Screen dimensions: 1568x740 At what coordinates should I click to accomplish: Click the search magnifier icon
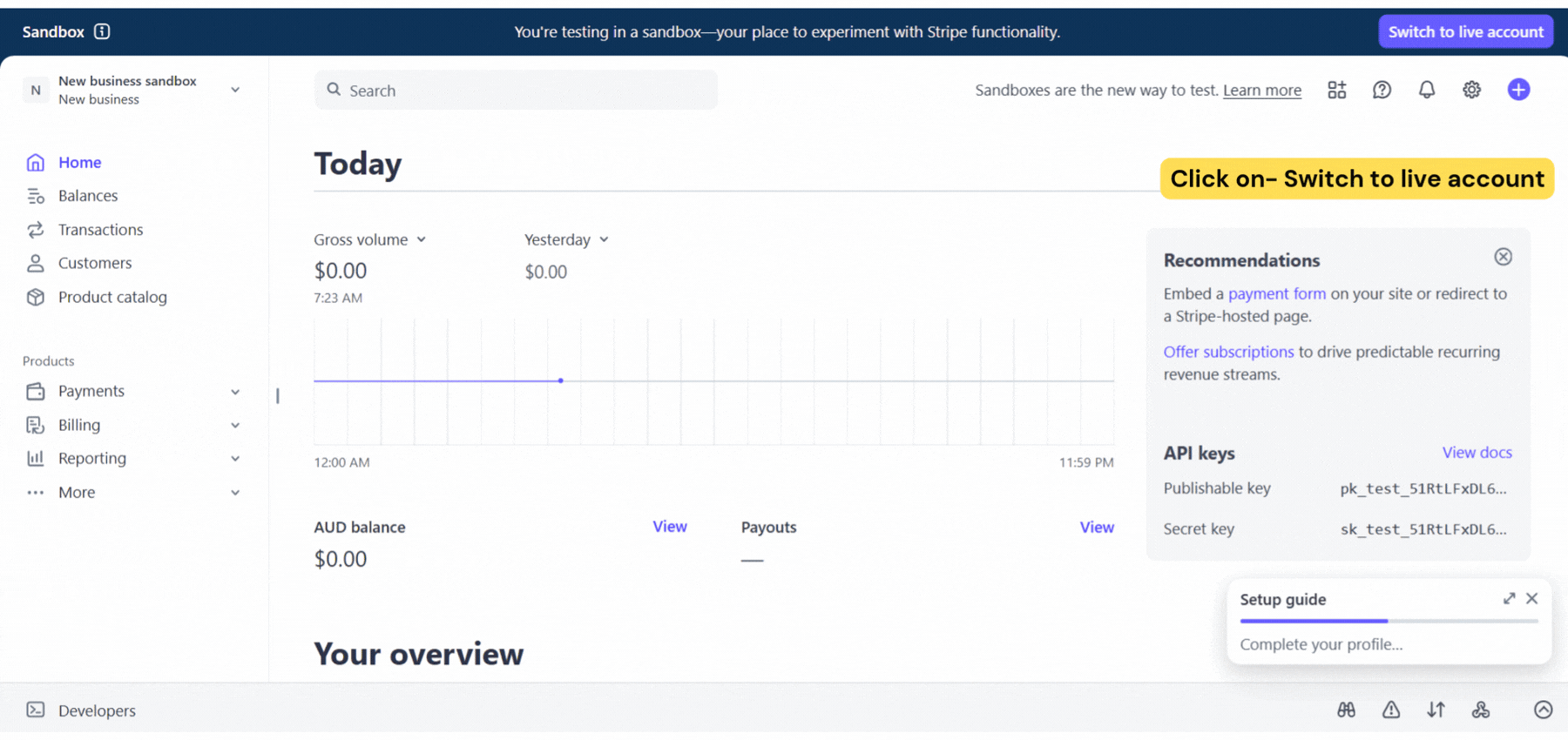(334, 90)
